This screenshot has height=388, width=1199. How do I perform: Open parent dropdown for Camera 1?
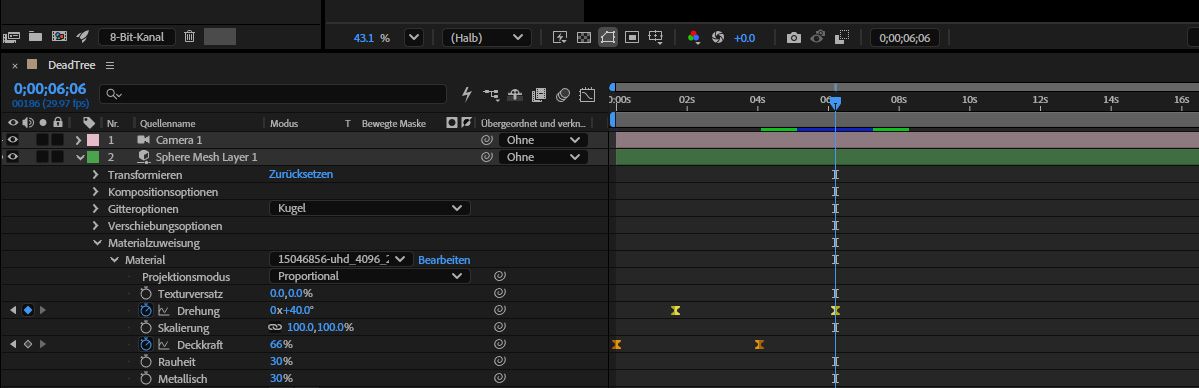click(x=543, y=140)
